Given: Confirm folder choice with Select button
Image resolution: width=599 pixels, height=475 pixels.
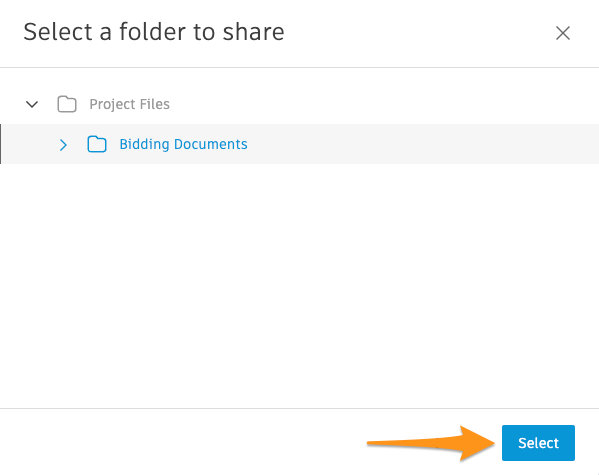Looking at the screenshot, I should click(x=538, y=443).
